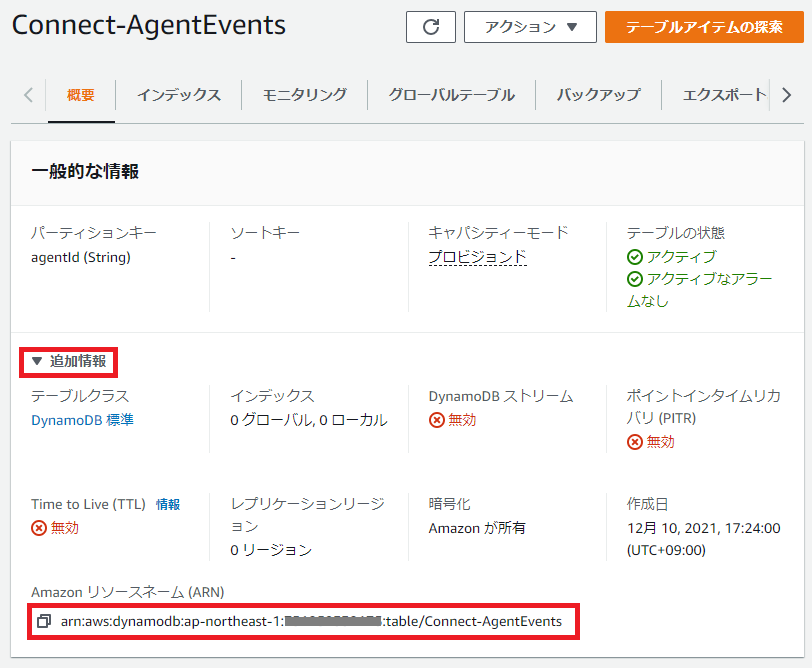Click the 一般的な情報 section heading

85,171
